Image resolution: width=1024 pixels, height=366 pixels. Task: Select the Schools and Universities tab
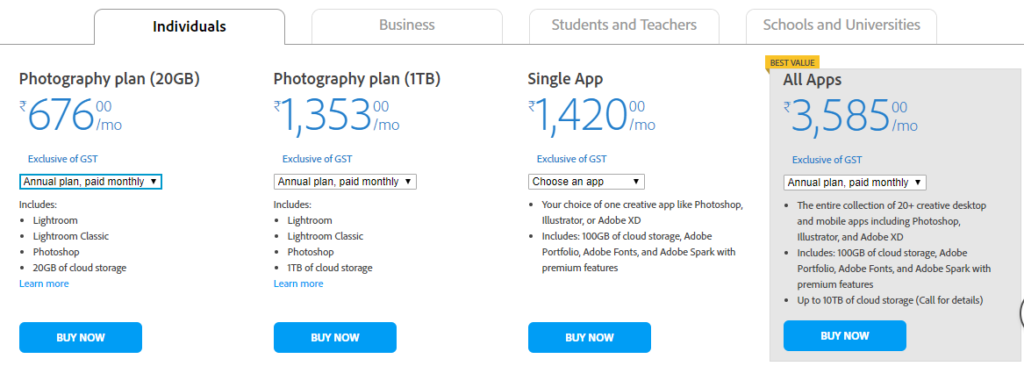pyautogui.click(x=841, y=26)
